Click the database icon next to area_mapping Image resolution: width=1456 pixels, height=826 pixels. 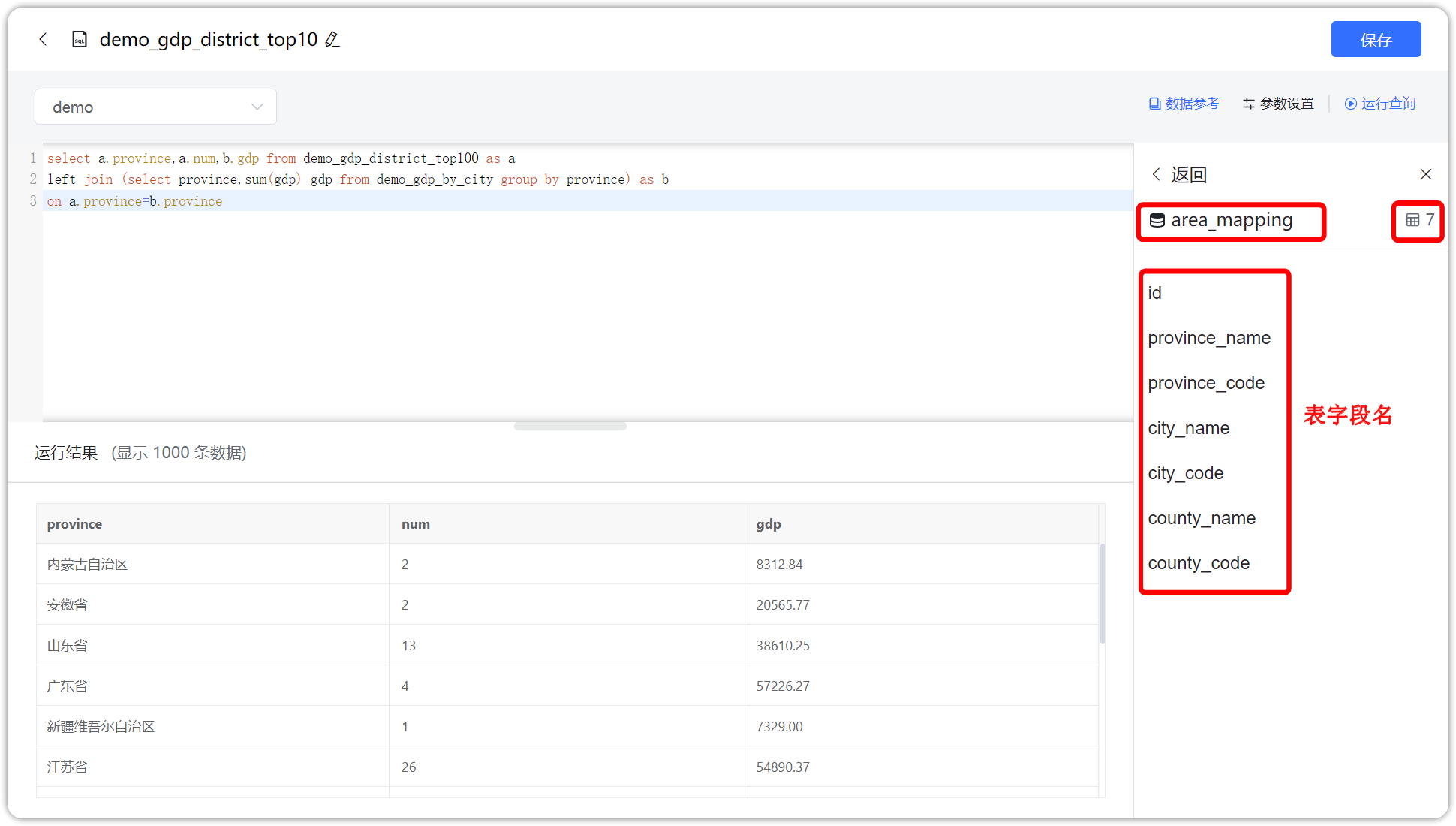tap(1157, 220)
